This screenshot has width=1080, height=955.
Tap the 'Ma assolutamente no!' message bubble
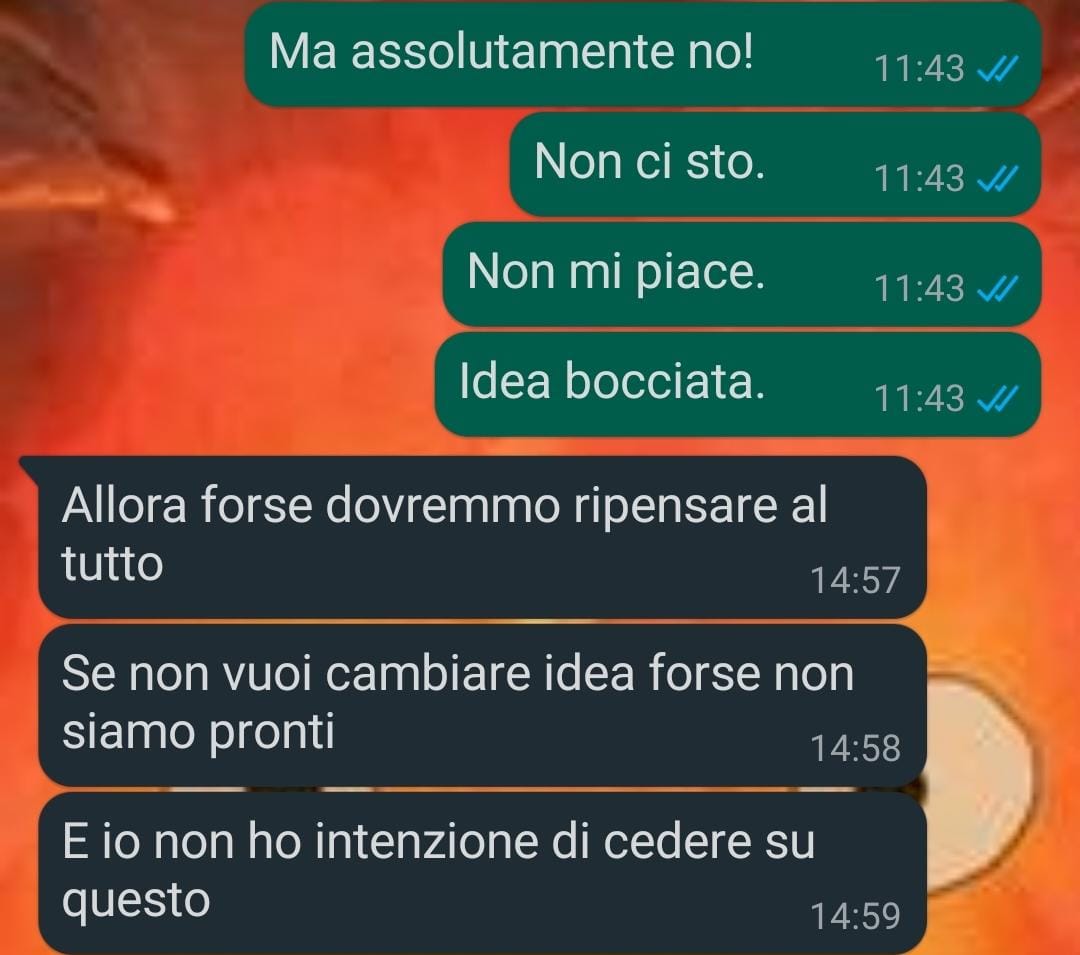(x=643, y=54)
